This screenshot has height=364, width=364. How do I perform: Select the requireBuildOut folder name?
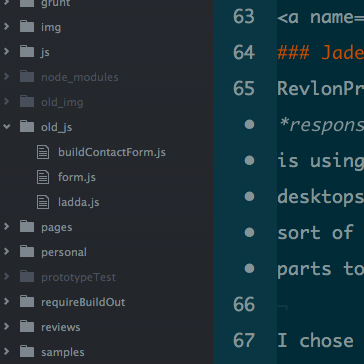click(83, 302)
